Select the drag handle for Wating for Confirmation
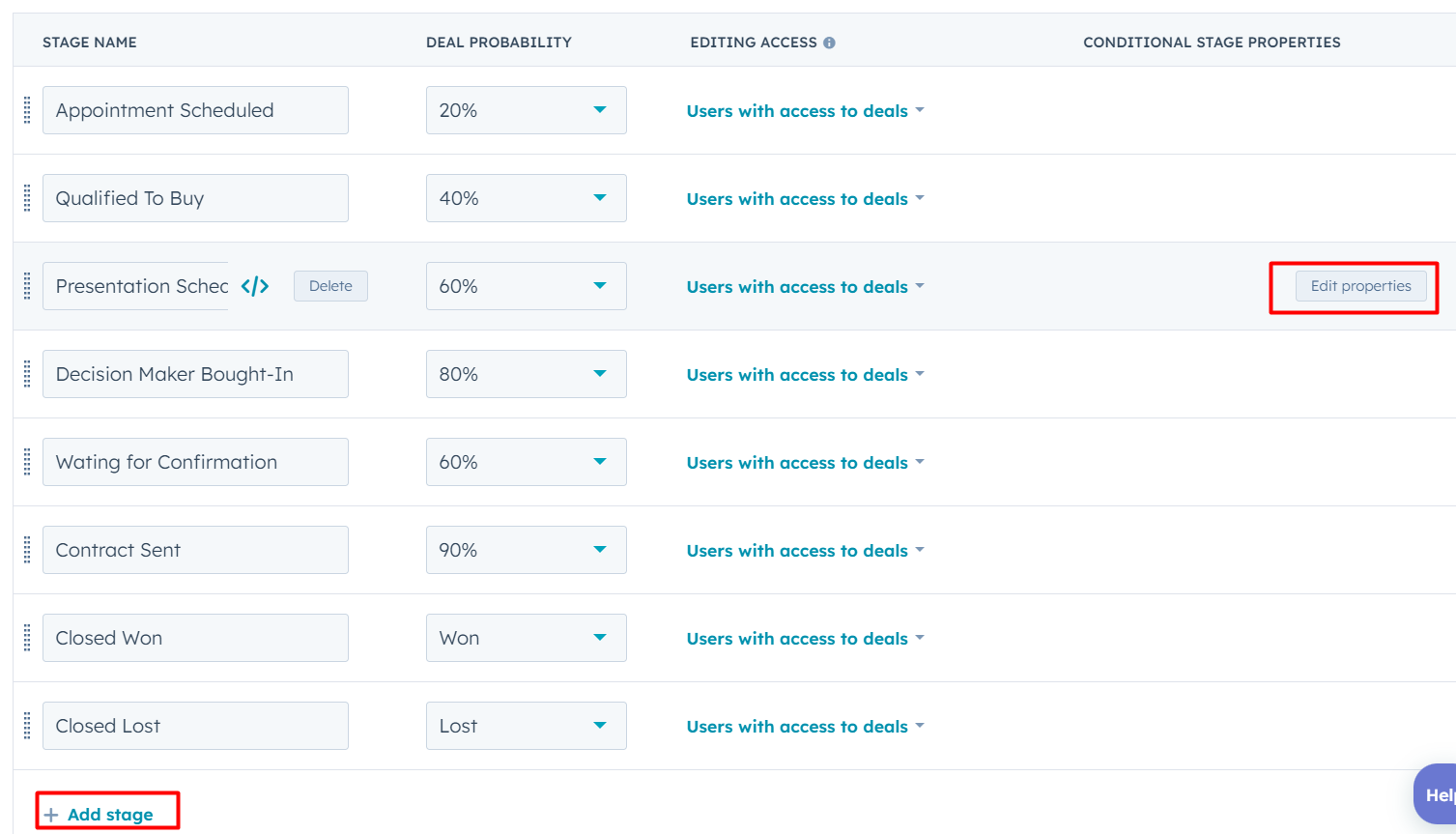Screen dimensions: 1456x834 [26, 462]
